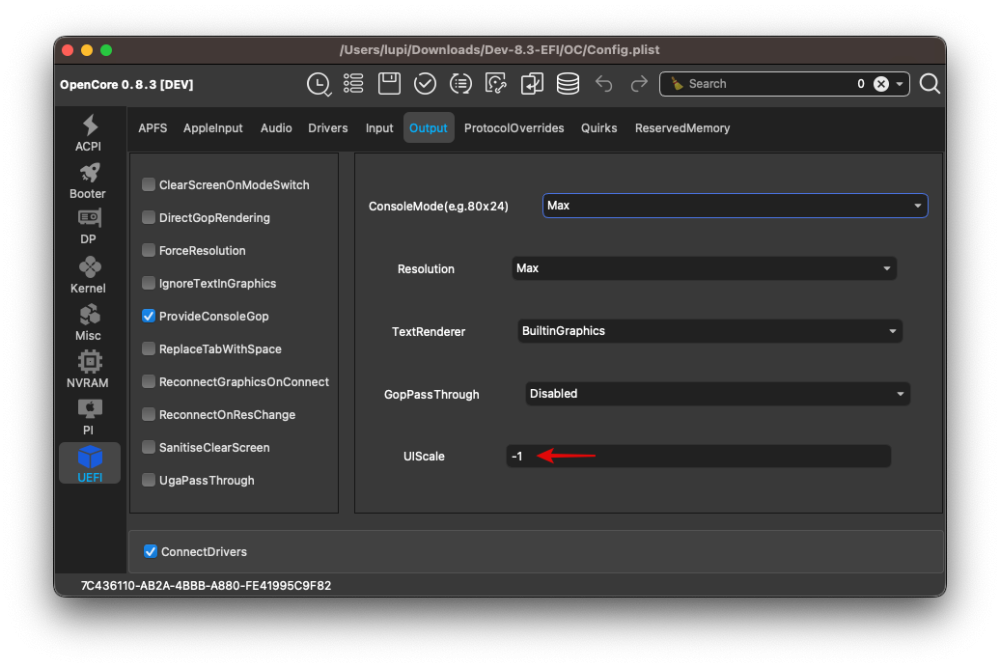Click the broom icon in search field
1000x668 pixels.
pos(677,84)
